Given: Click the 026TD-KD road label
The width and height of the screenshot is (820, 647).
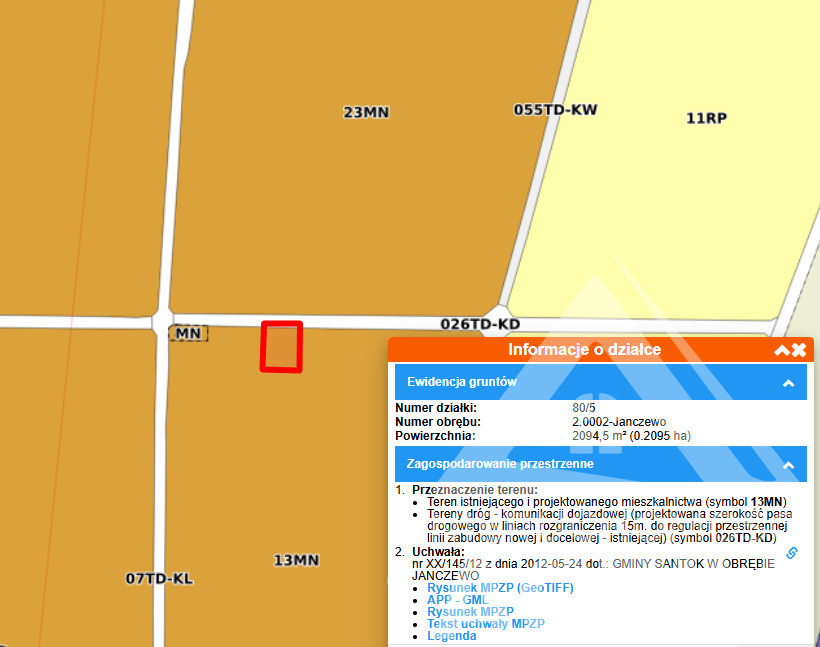Looking at the screenshot, I should (480, 324).
